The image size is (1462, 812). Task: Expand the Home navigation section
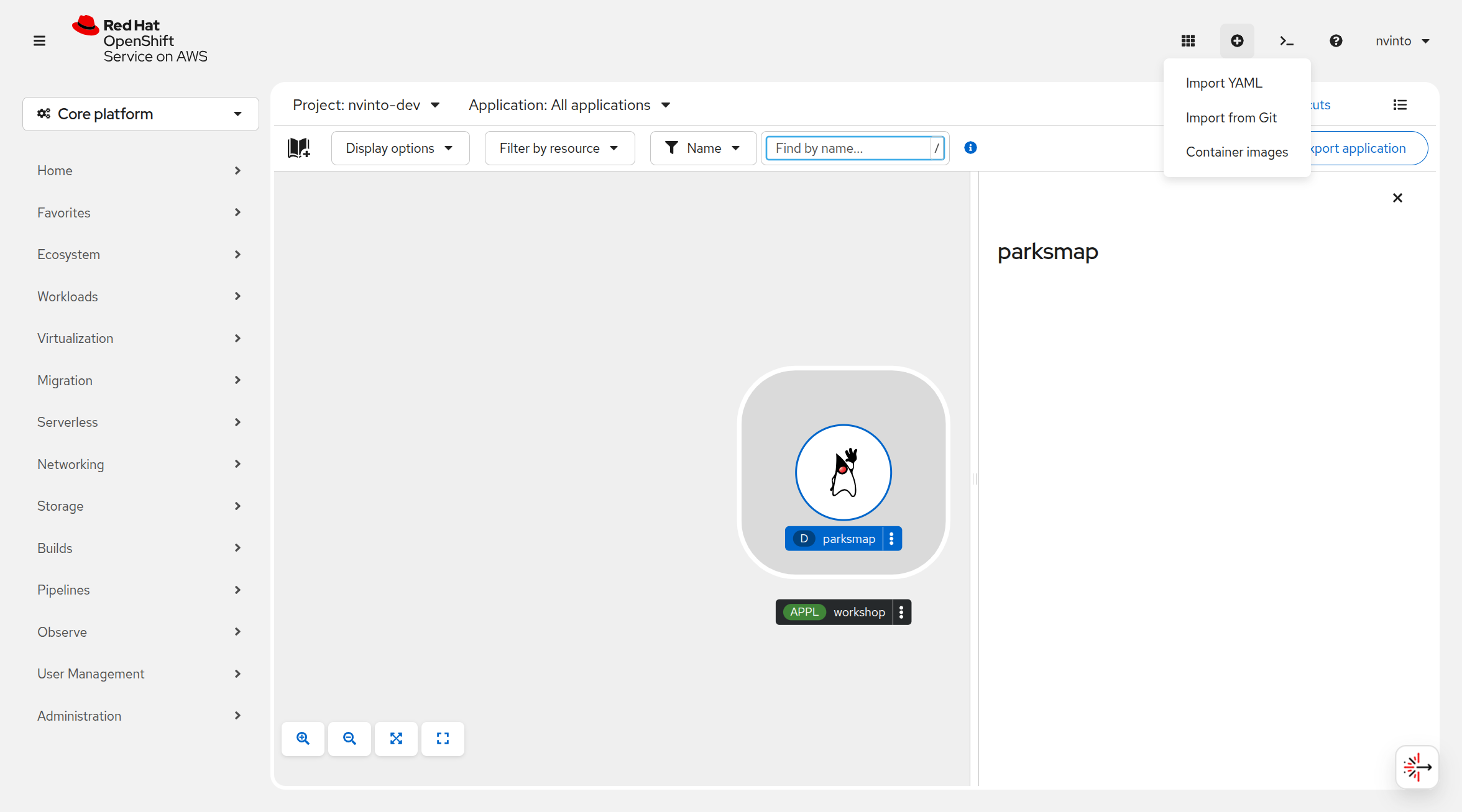click(139, 171)
